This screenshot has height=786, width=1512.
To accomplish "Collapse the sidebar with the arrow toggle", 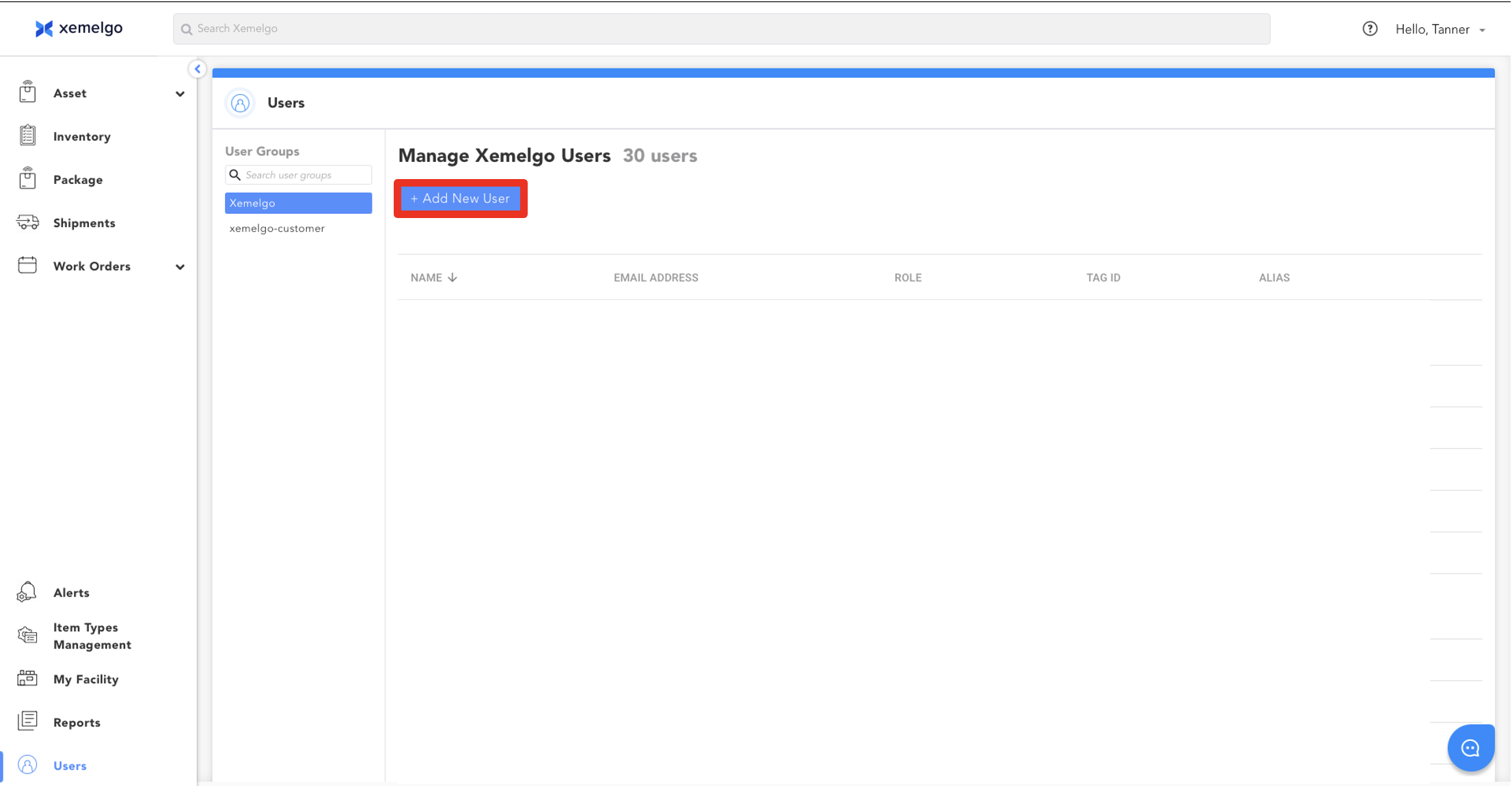I will (x=198, y=69).
